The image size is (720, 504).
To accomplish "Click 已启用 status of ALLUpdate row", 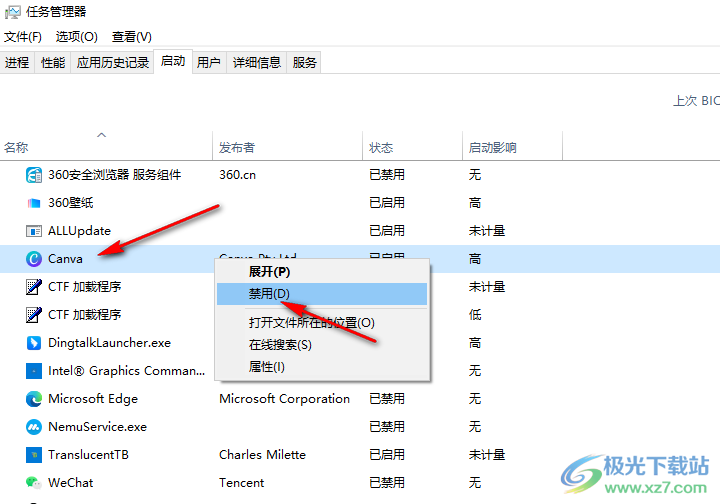I will click(387, 231).
